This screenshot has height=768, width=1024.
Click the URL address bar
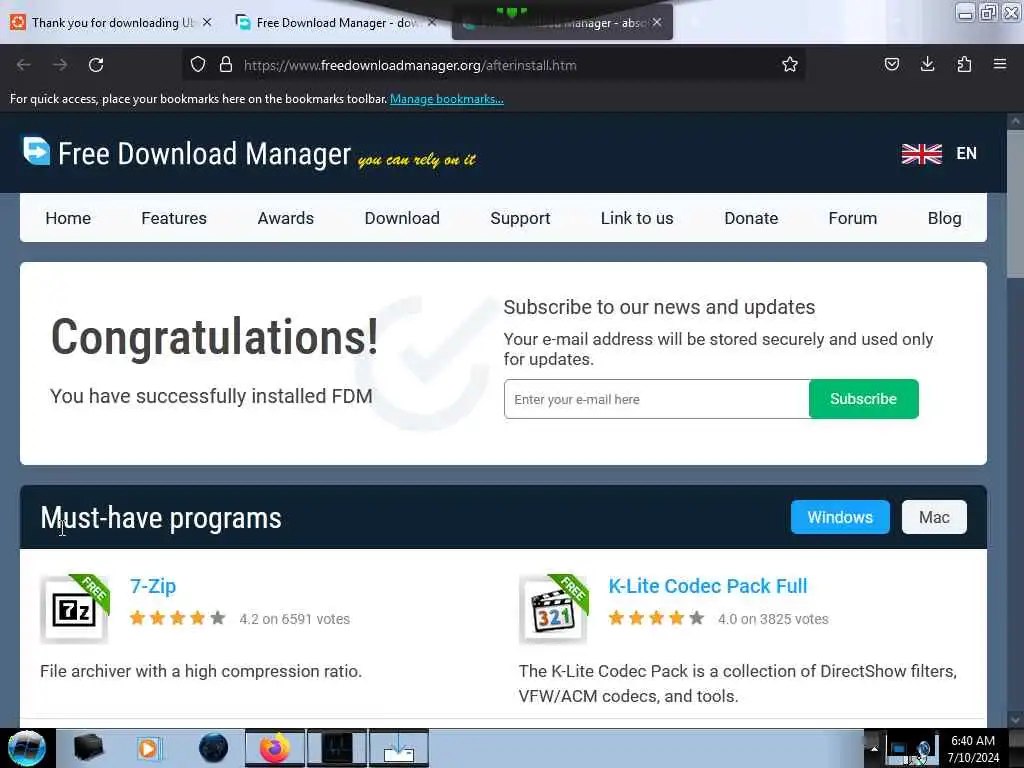click(x=493, y=65)
